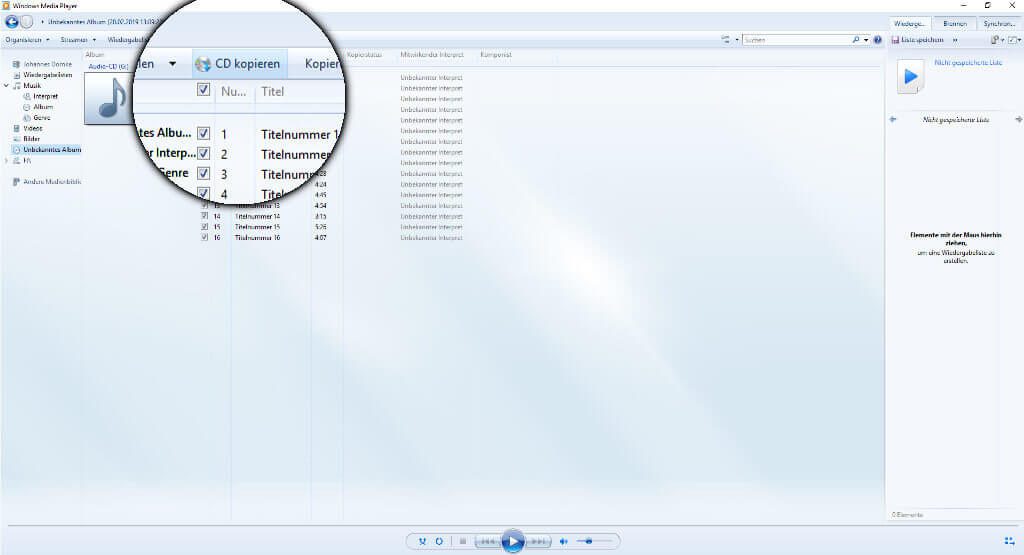Click the 5:26 duration of track 15

coord(320,227)
